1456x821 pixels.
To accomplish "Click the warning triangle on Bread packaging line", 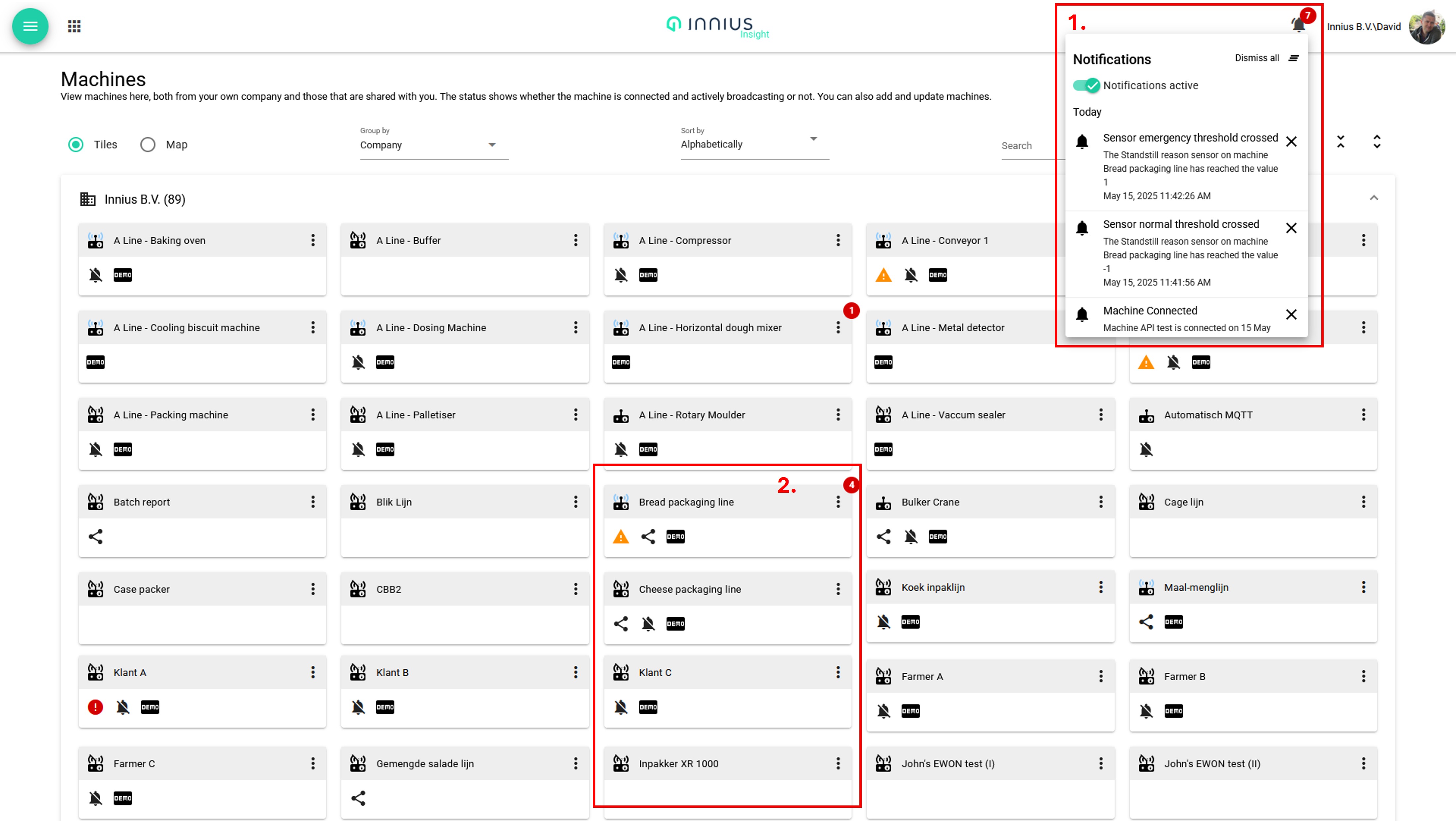I will coord(620,537).
